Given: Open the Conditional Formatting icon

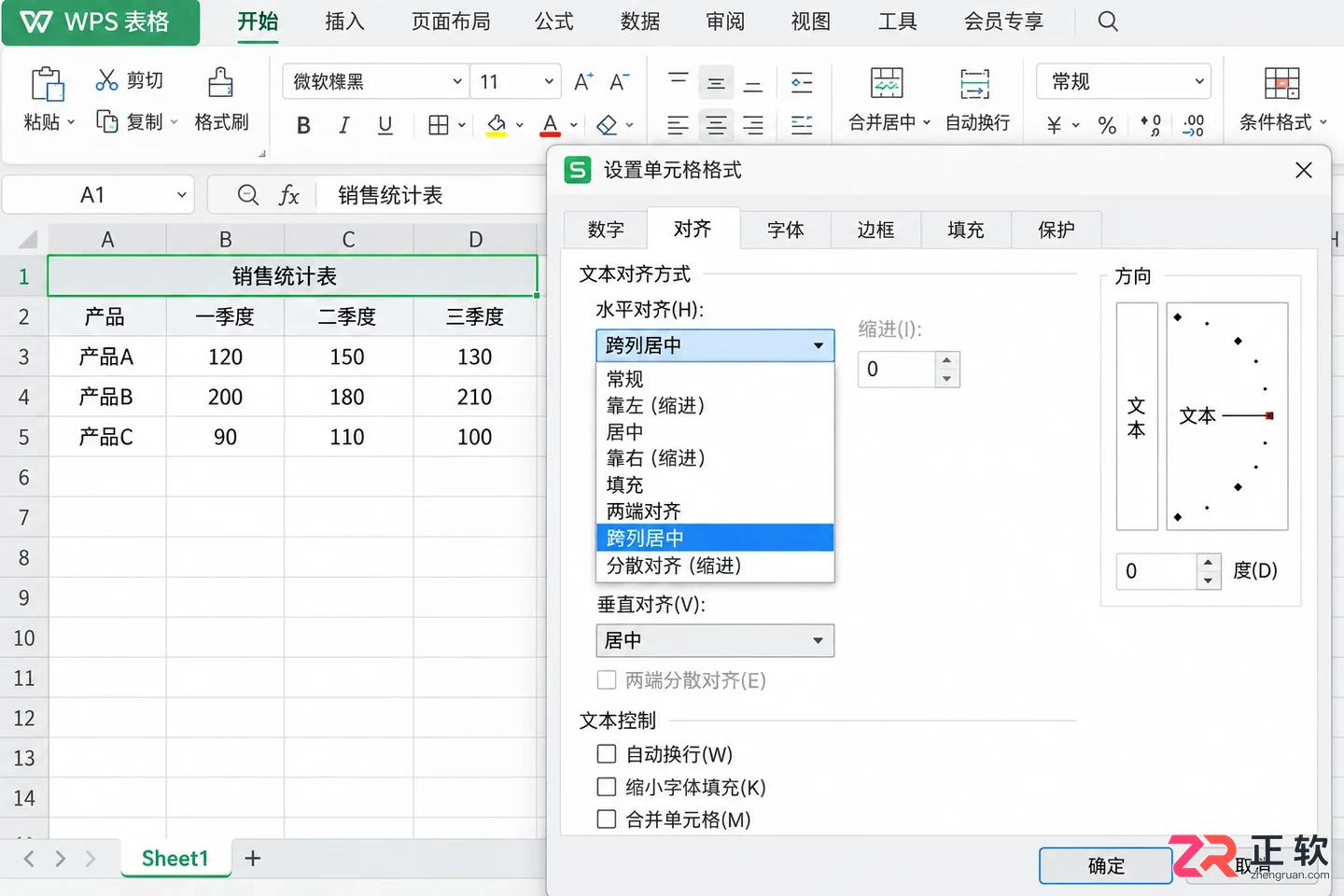Looking at the screenshot, I should point(1281,83).
